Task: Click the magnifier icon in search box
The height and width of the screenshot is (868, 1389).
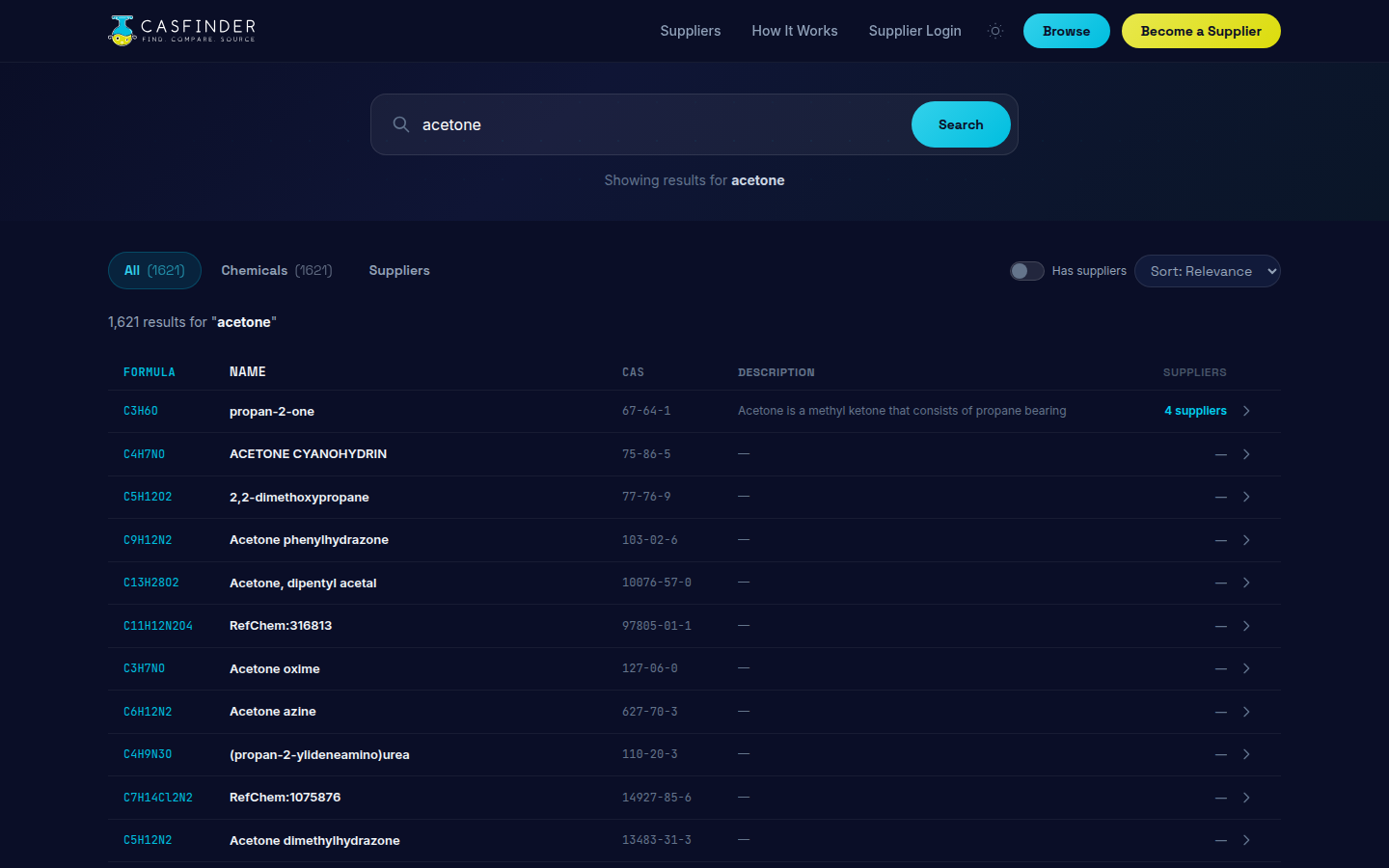Action: [x=401, y=124]
